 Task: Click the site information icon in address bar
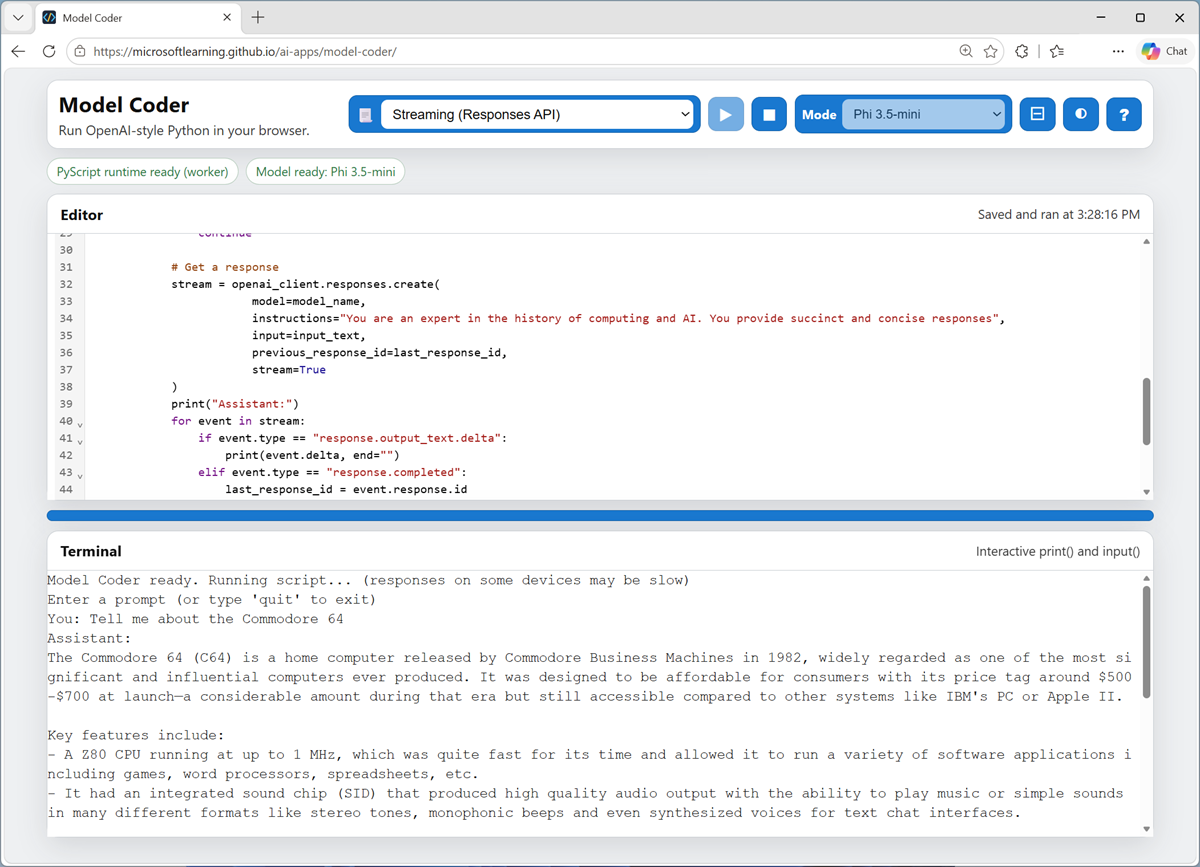click(x=81, y=51)
